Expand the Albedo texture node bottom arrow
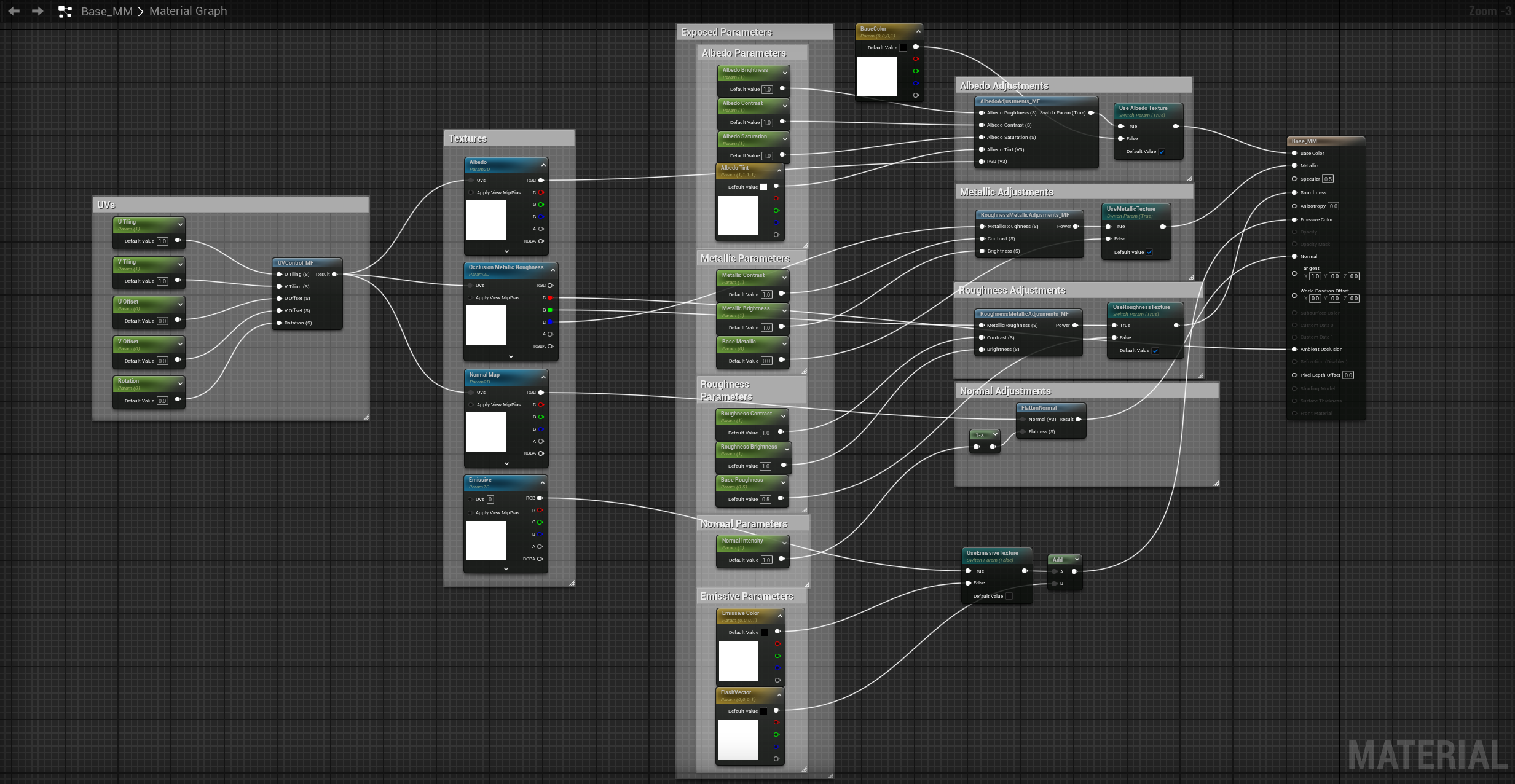 pos(506,251)
